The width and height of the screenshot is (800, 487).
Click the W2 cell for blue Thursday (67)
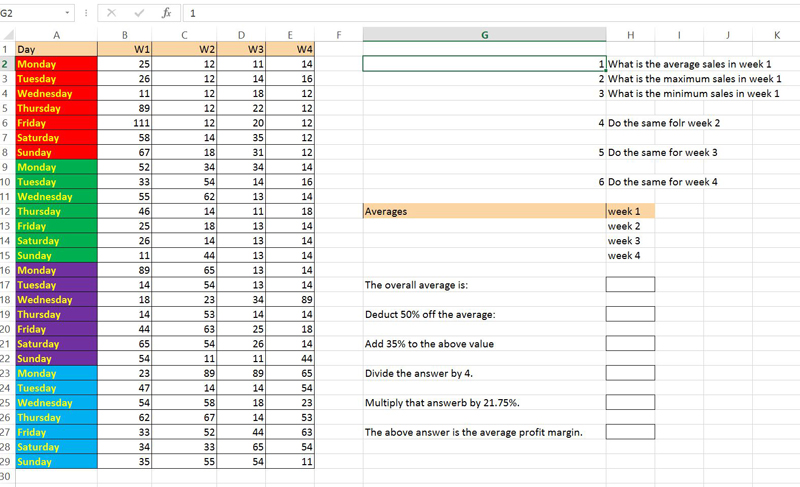[184, 418]
